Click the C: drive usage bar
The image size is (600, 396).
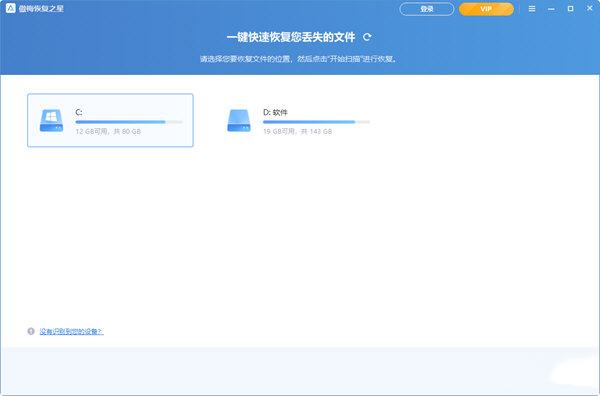coord(129,122)
